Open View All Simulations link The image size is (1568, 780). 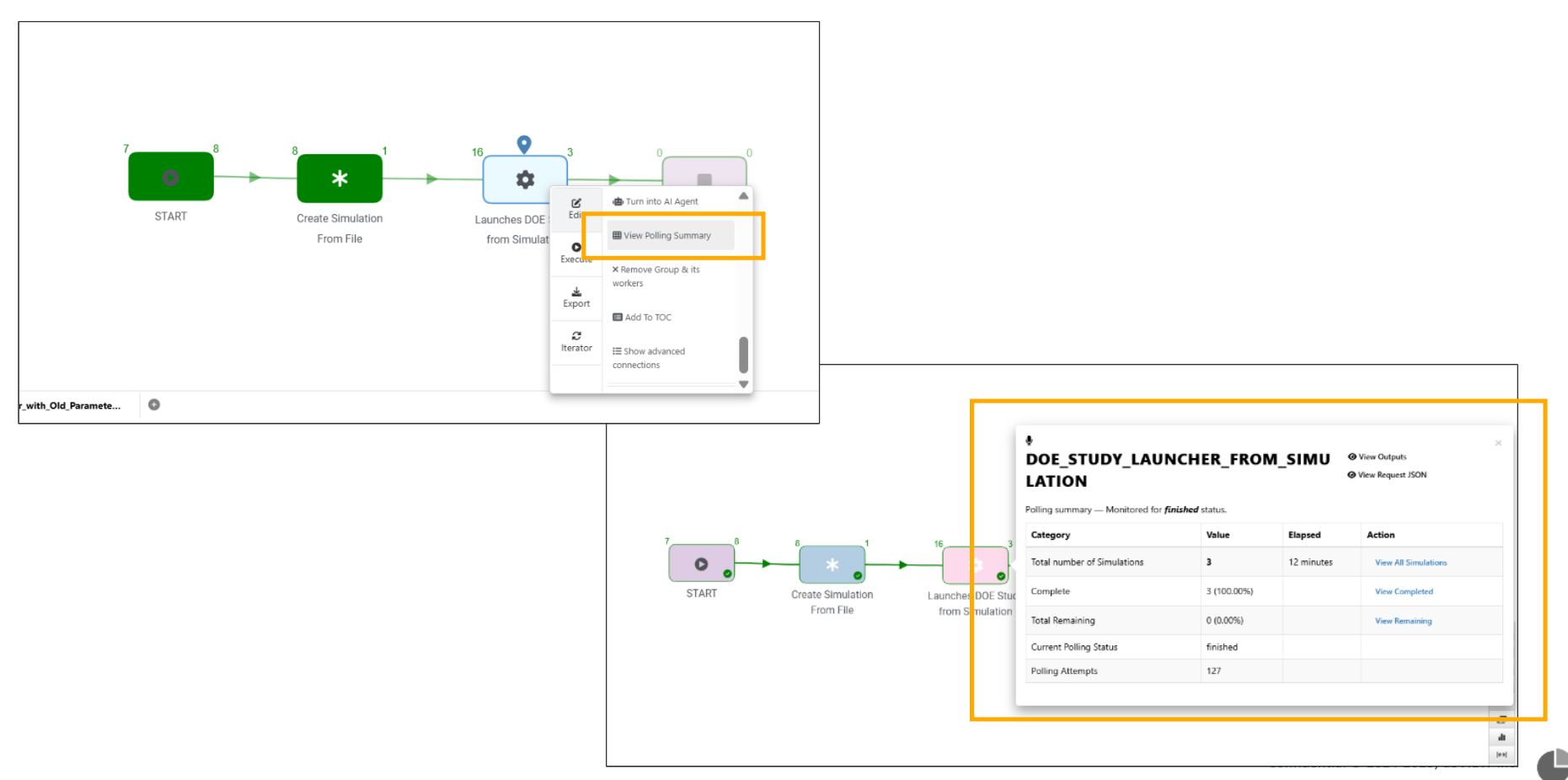tap(1410, 563)
